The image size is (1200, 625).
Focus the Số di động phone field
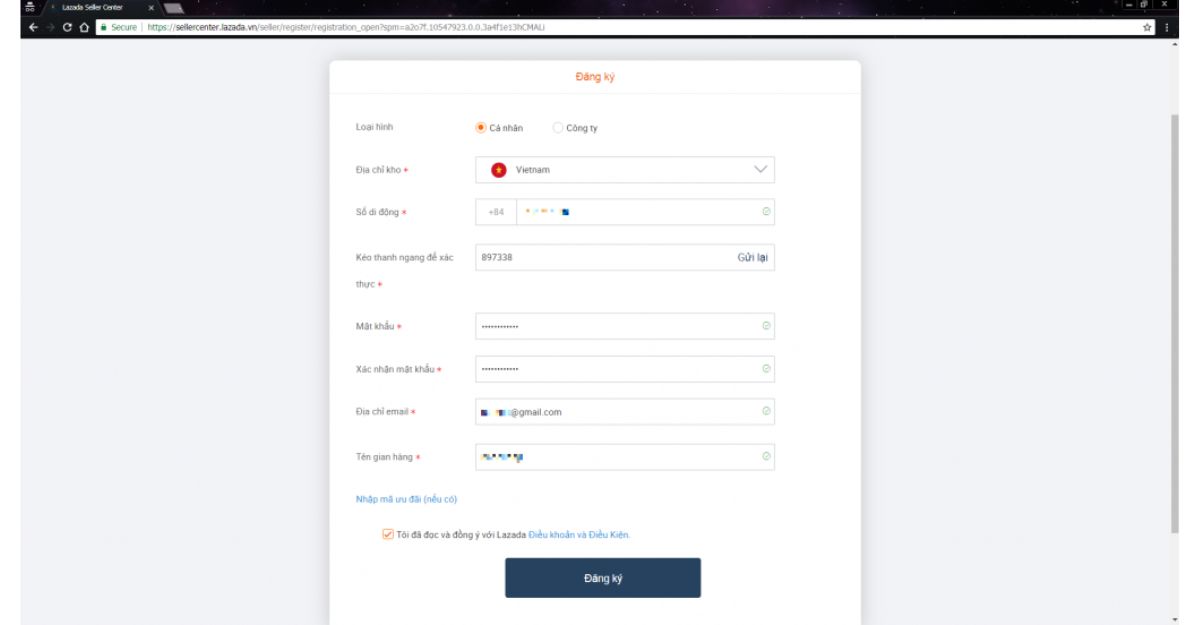pyautogui.click(x=645, y=212)
